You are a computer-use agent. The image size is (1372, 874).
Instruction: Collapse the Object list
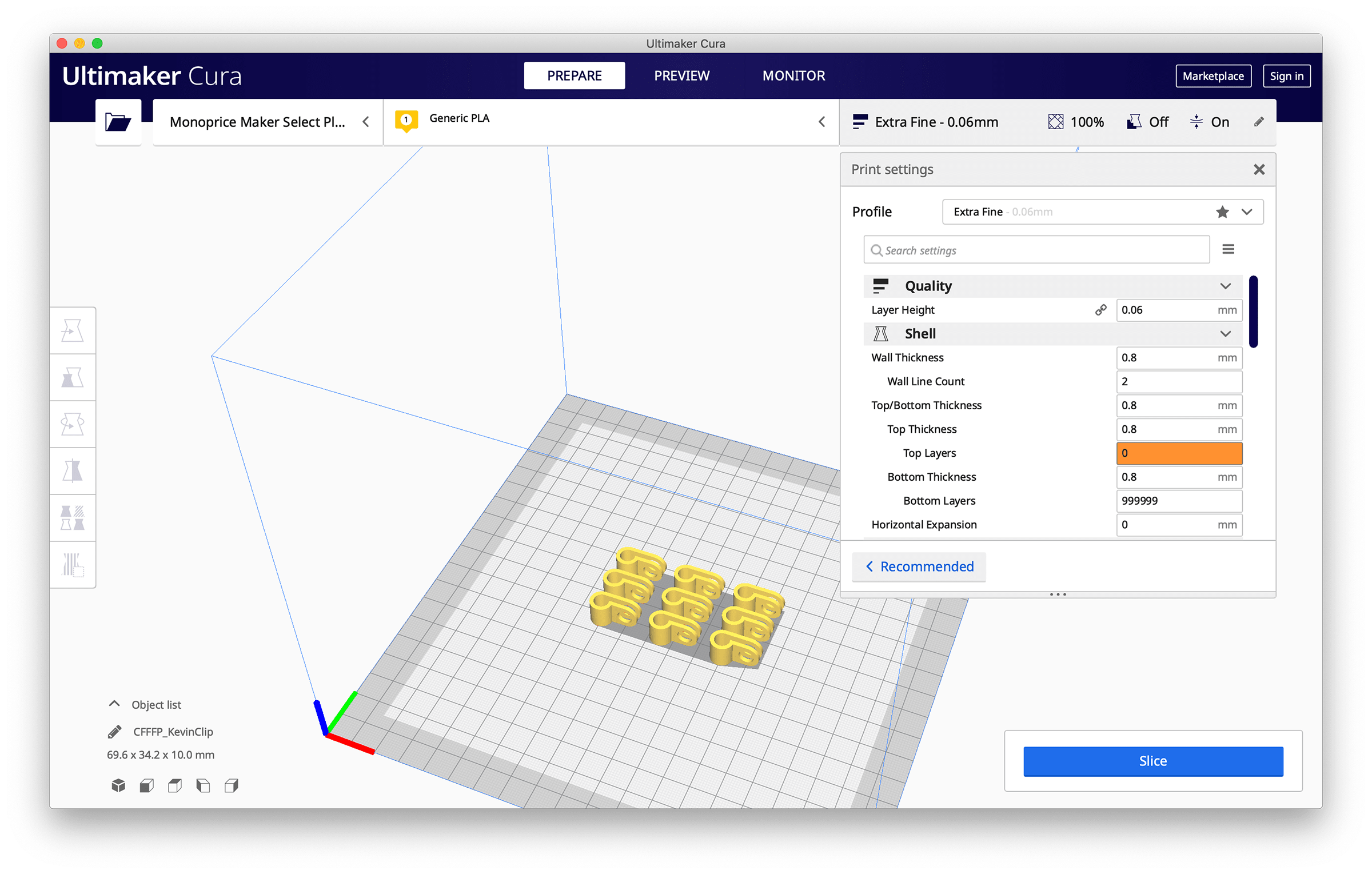pyautogui.click(x=114, y=704)
